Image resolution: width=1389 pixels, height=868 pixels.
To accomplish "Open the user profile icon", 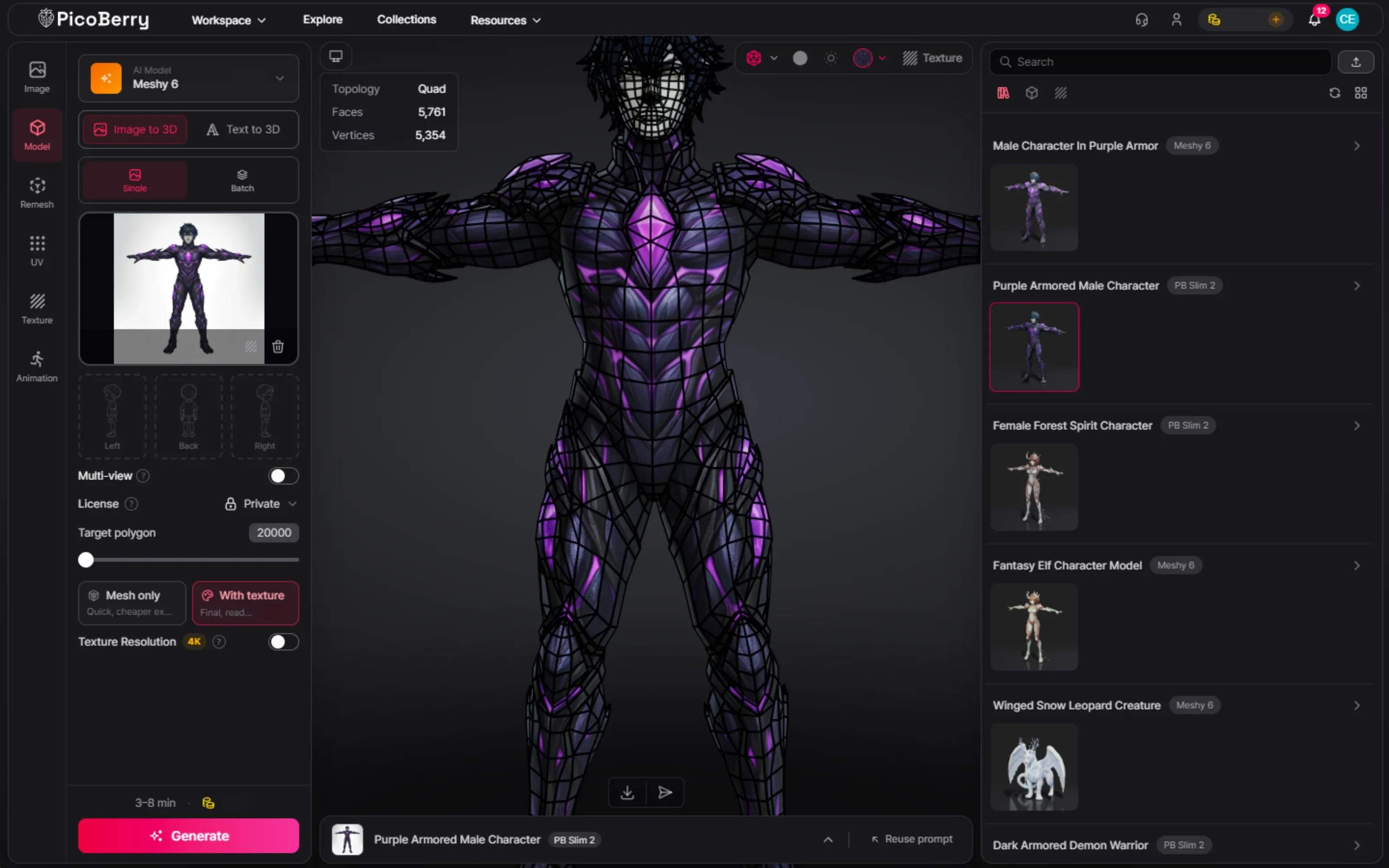I will (1176, 20).
